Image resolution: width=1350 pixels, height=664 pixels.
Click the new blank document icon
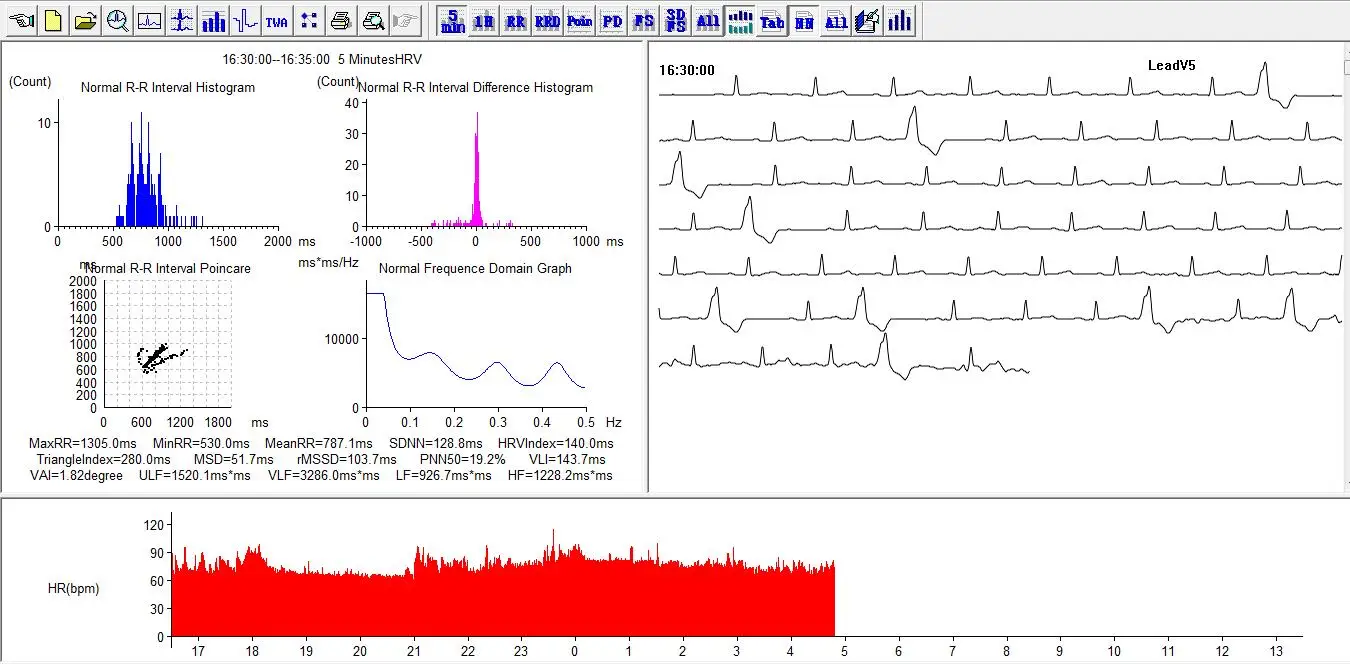tap(54, 20)
